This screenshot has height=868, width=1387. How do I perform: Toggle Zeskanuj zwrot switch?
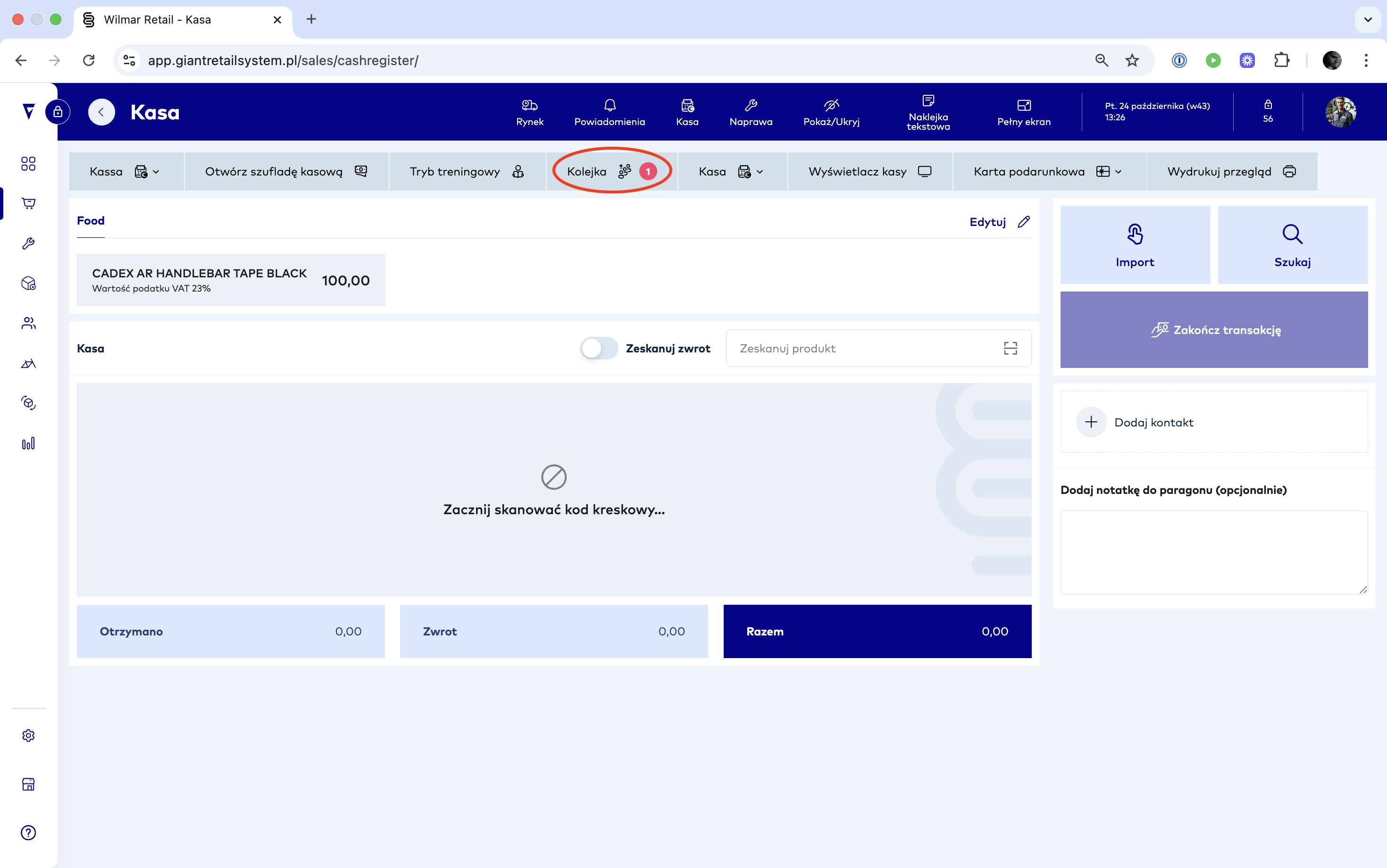point(598,349)
